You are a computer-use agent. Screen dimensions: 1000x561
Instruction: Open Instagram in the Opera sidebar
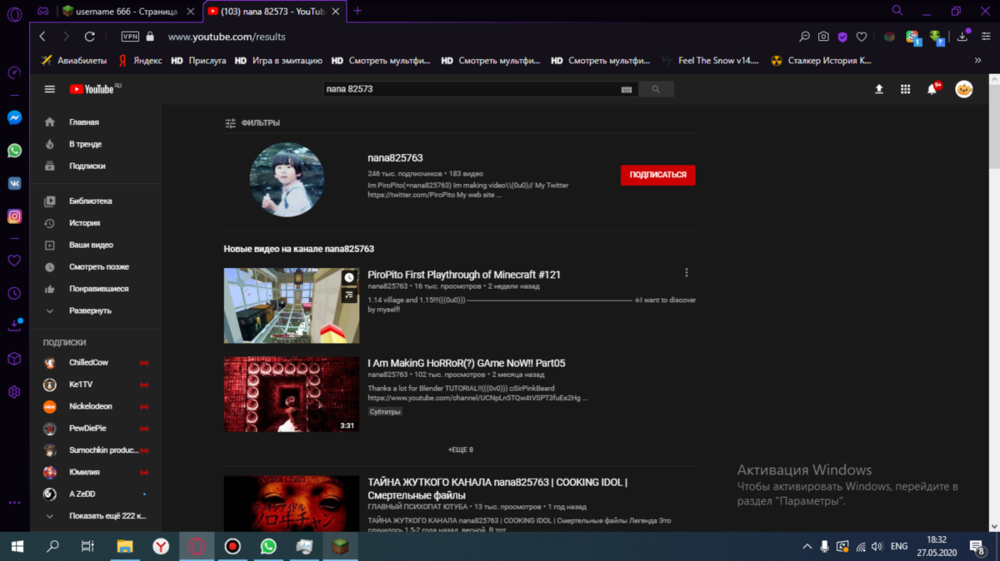point(14,217)
